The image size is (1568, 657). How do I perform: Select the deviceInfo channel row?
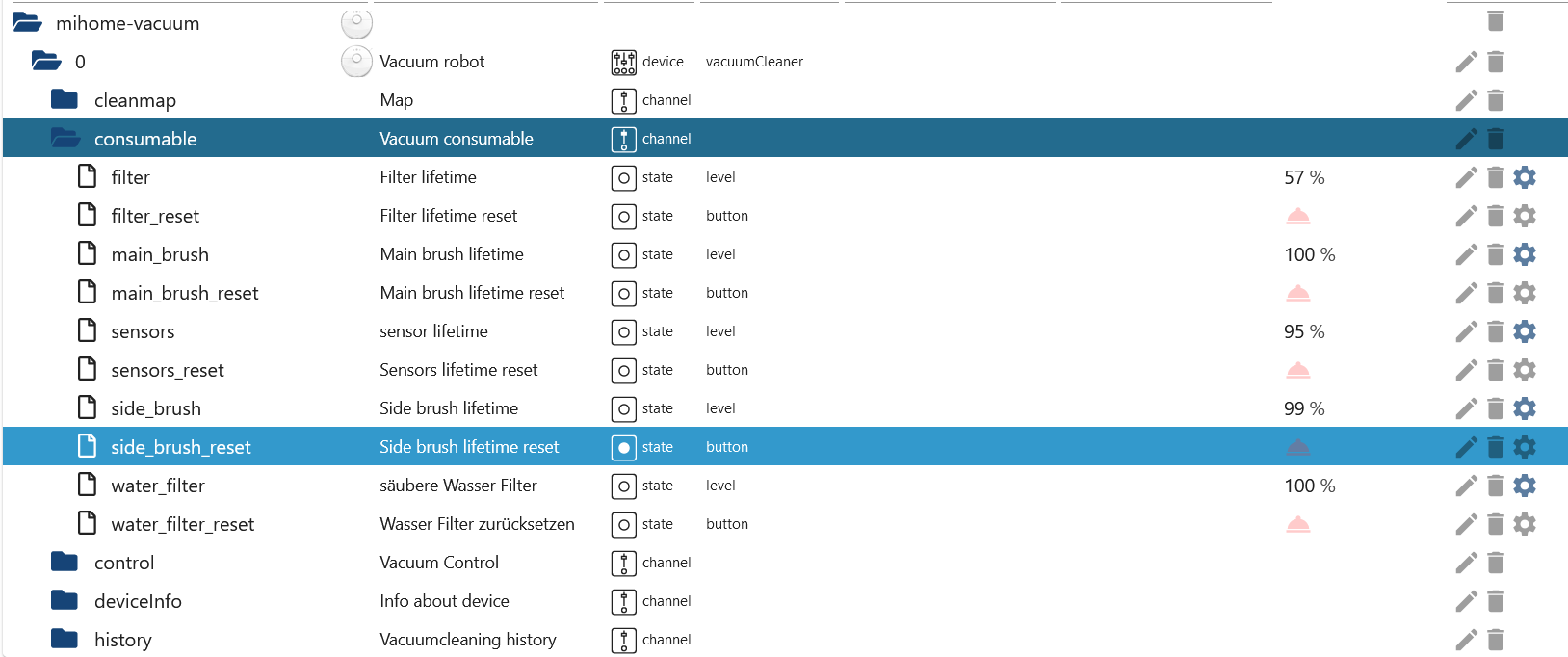[x=138, y=601]
